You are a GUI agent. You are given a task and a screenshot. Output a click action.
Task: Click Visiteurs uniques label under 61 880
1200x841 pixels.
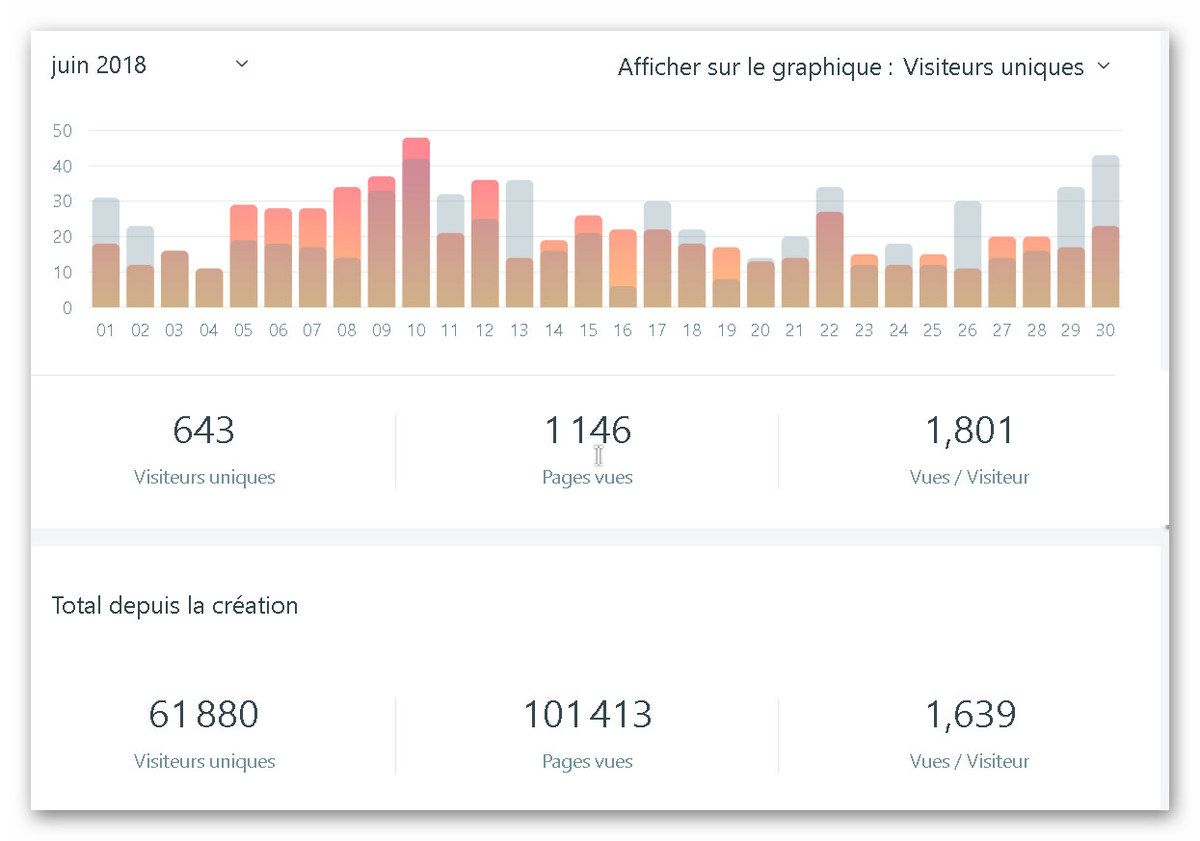coord(204,761)
